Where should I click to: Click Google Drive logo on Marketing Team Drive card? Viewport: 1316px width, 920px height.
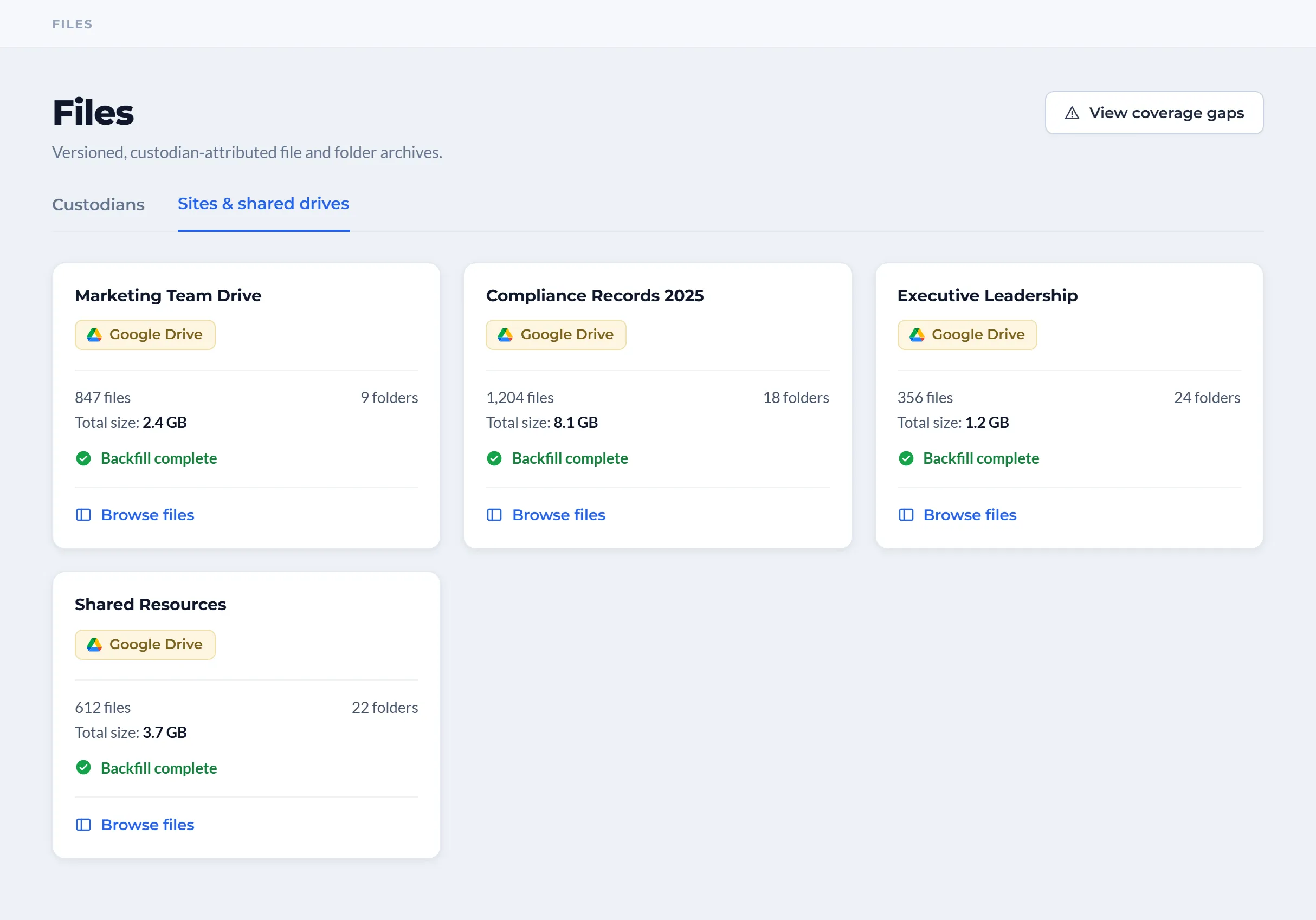[x=94, y=334]
